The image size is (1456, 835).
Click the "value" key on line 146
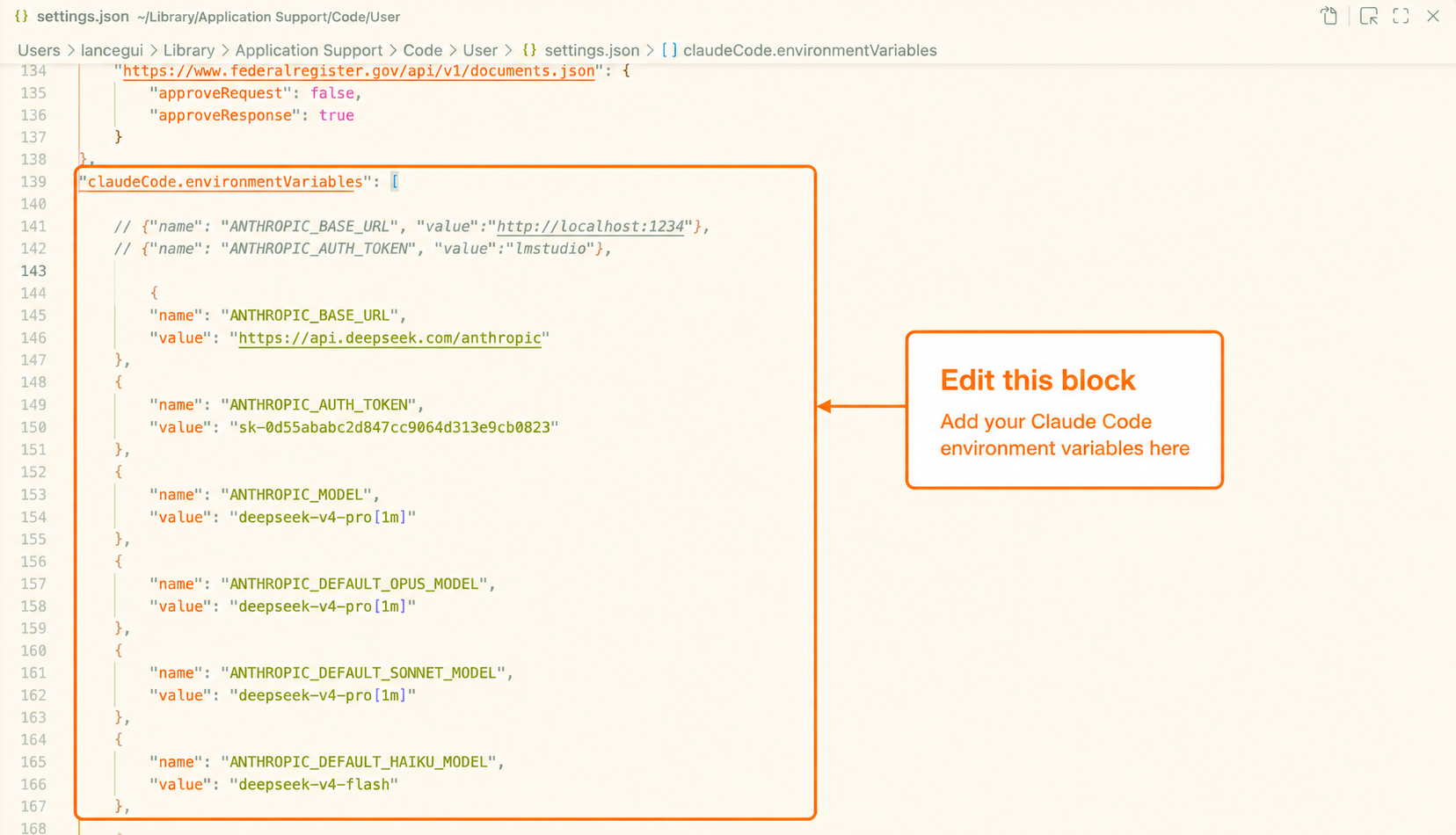pyautogui.click(x=180, y=338)
